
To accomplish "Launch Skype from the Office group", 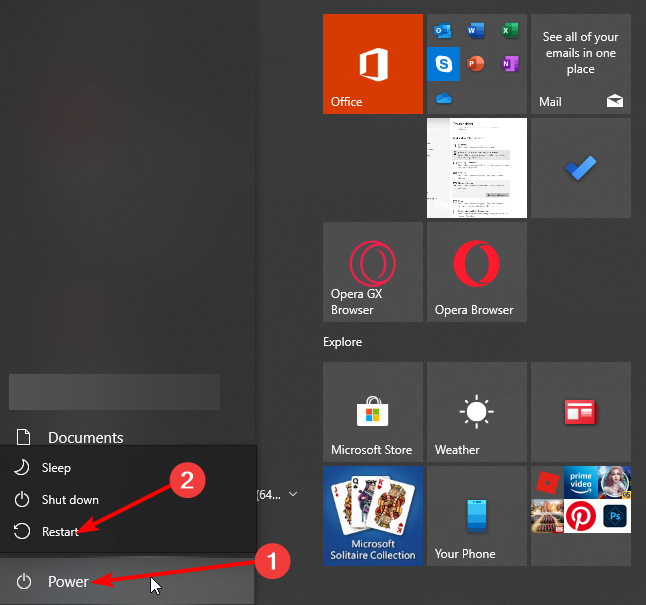I will click(x=443, y=64).
